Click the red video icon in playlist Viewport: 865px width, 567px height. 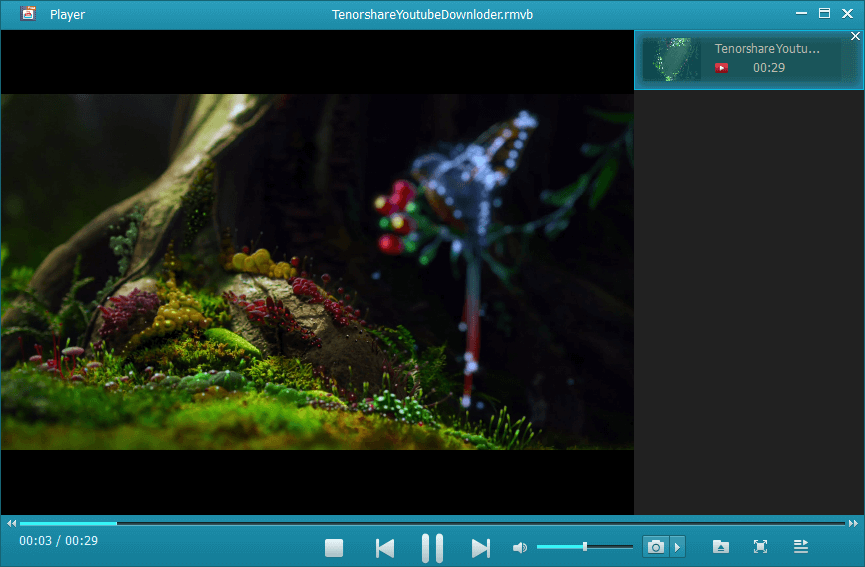(x=722, y=68)
